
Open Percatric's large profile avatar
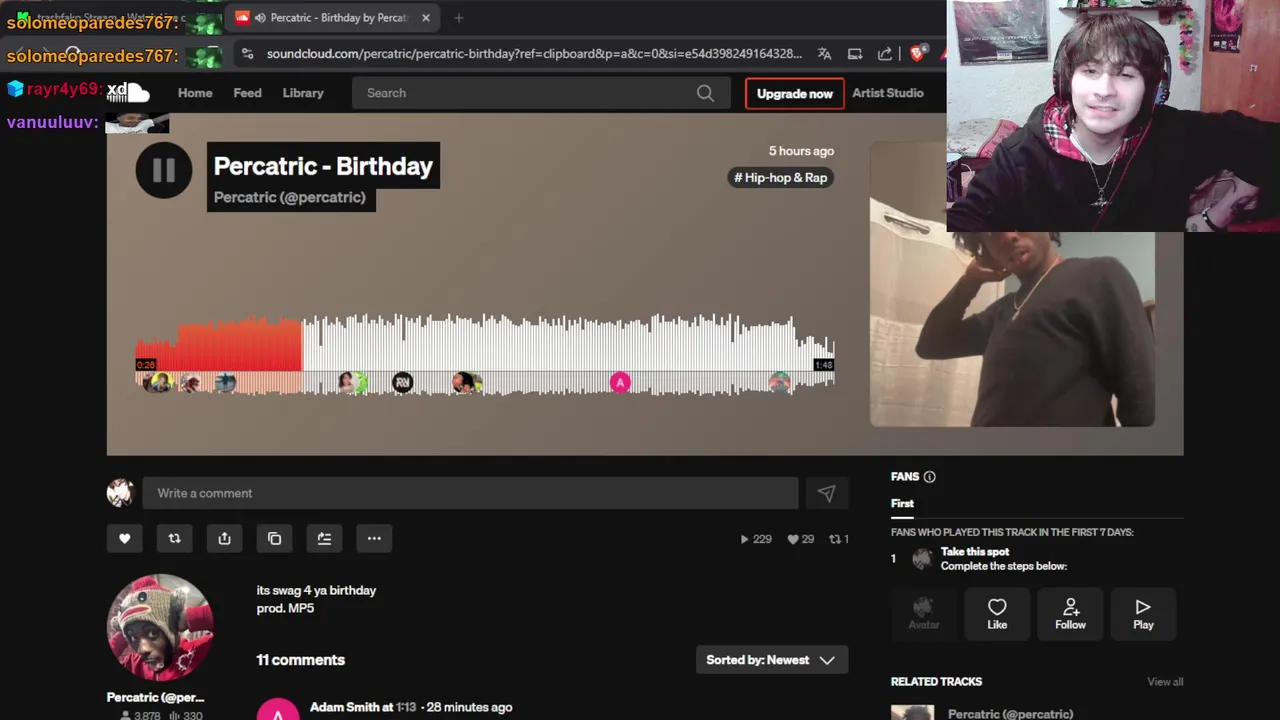160,627
